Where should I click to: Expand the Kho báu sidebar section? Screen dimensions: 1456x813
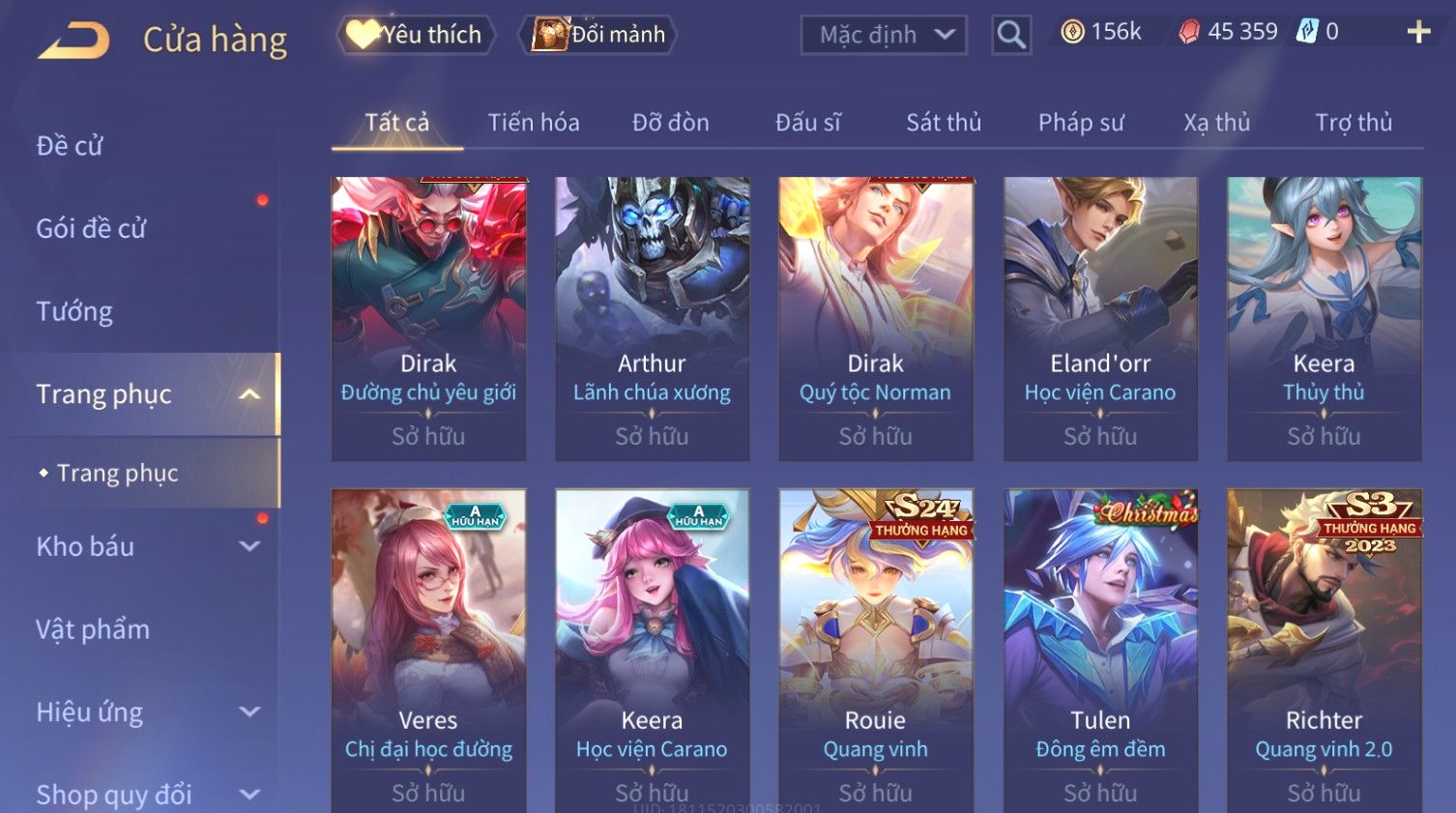pyautogui.click(x=249, y=546)
